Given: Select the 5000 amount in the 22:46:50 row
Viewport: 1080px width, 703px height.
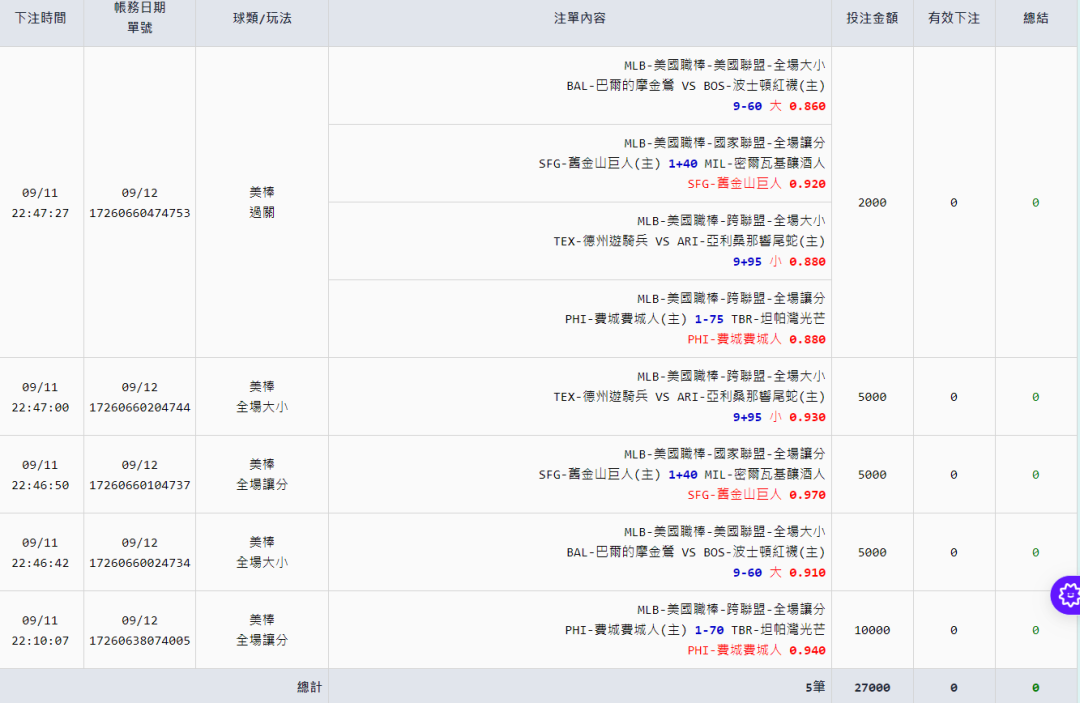Looking at the screenshot, I should pos(872,475).
